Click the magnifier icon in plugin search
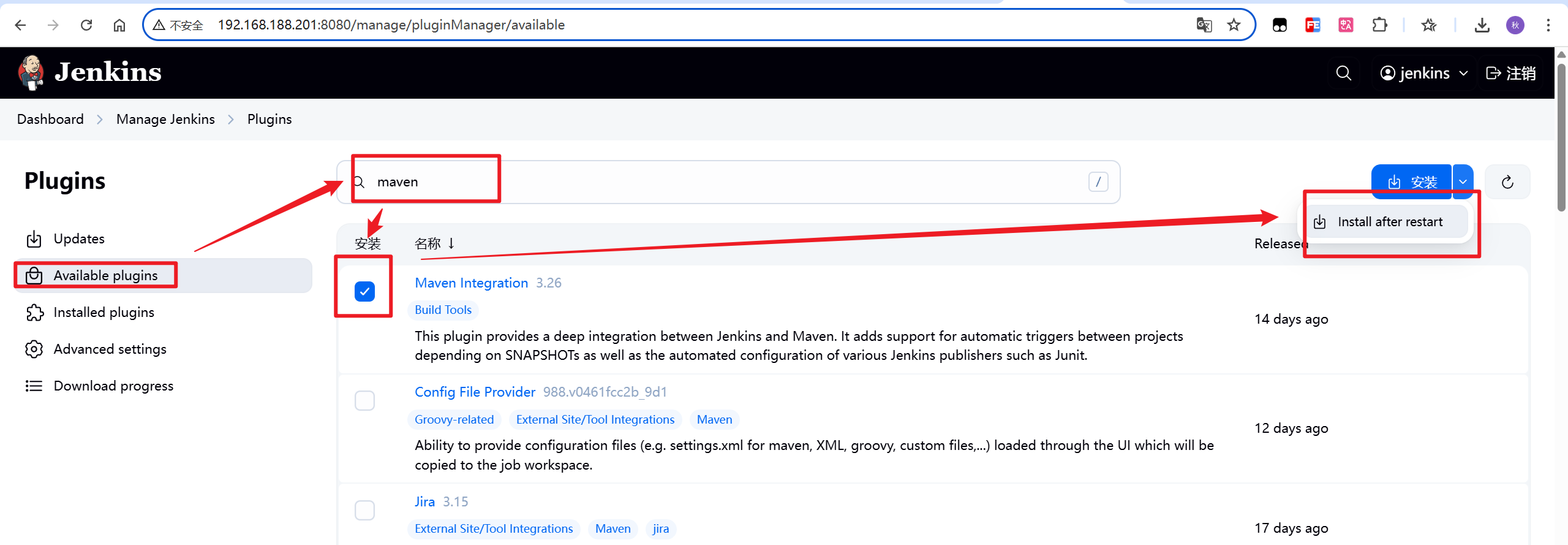Image resolution: width=1568 pixels, height=545 pixels. tap(360, 182)
